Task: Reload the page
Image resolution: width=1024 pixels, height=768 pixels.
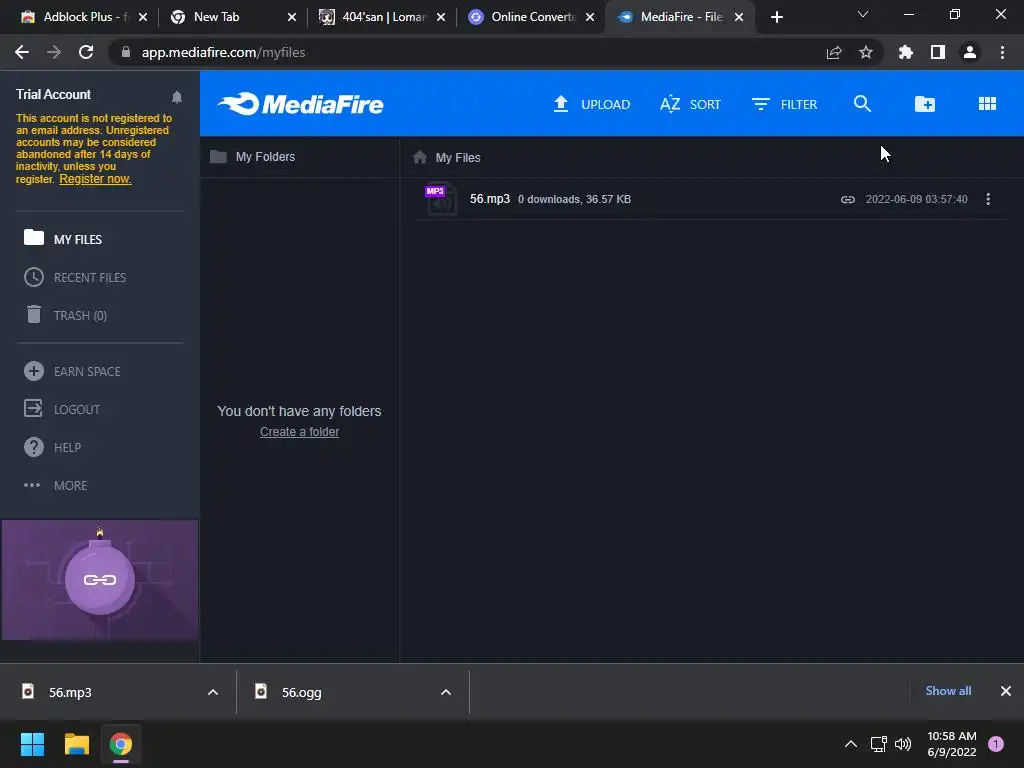Action: coord(86,52)
